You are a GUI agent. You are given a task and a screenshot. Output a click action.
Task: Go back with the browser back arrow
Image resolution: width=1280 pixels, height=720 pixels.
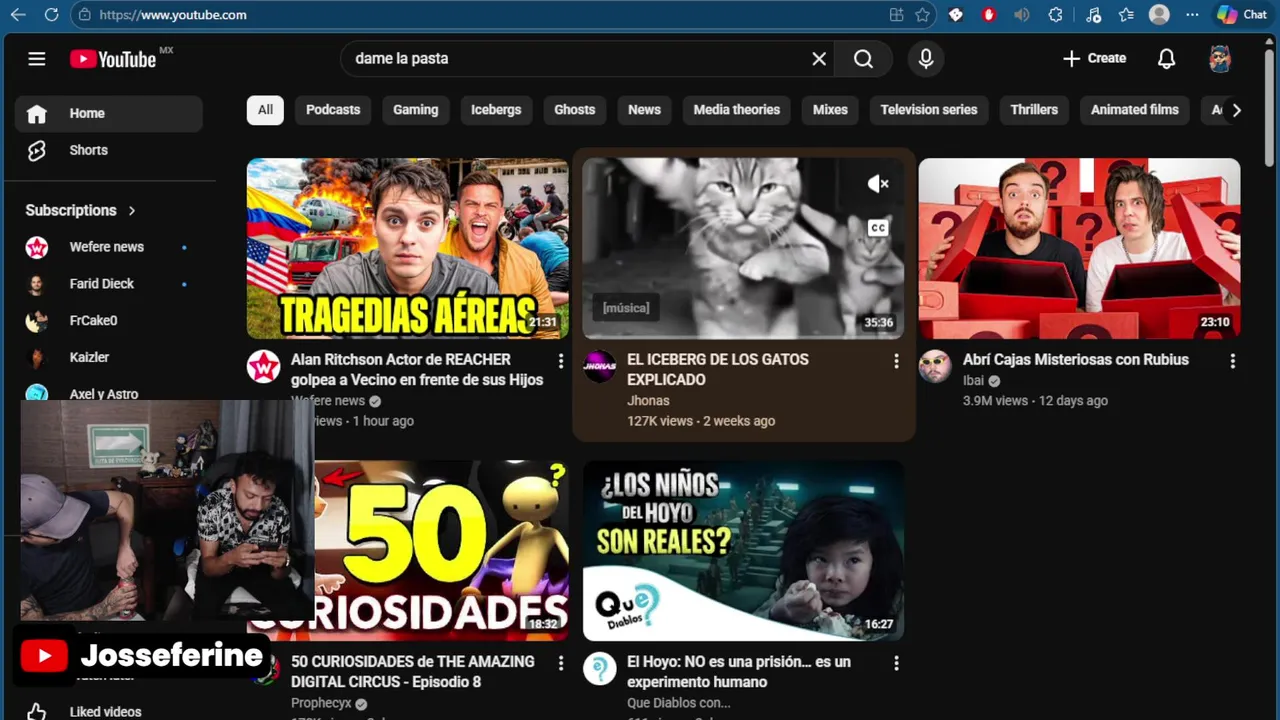tap(18, 15)
